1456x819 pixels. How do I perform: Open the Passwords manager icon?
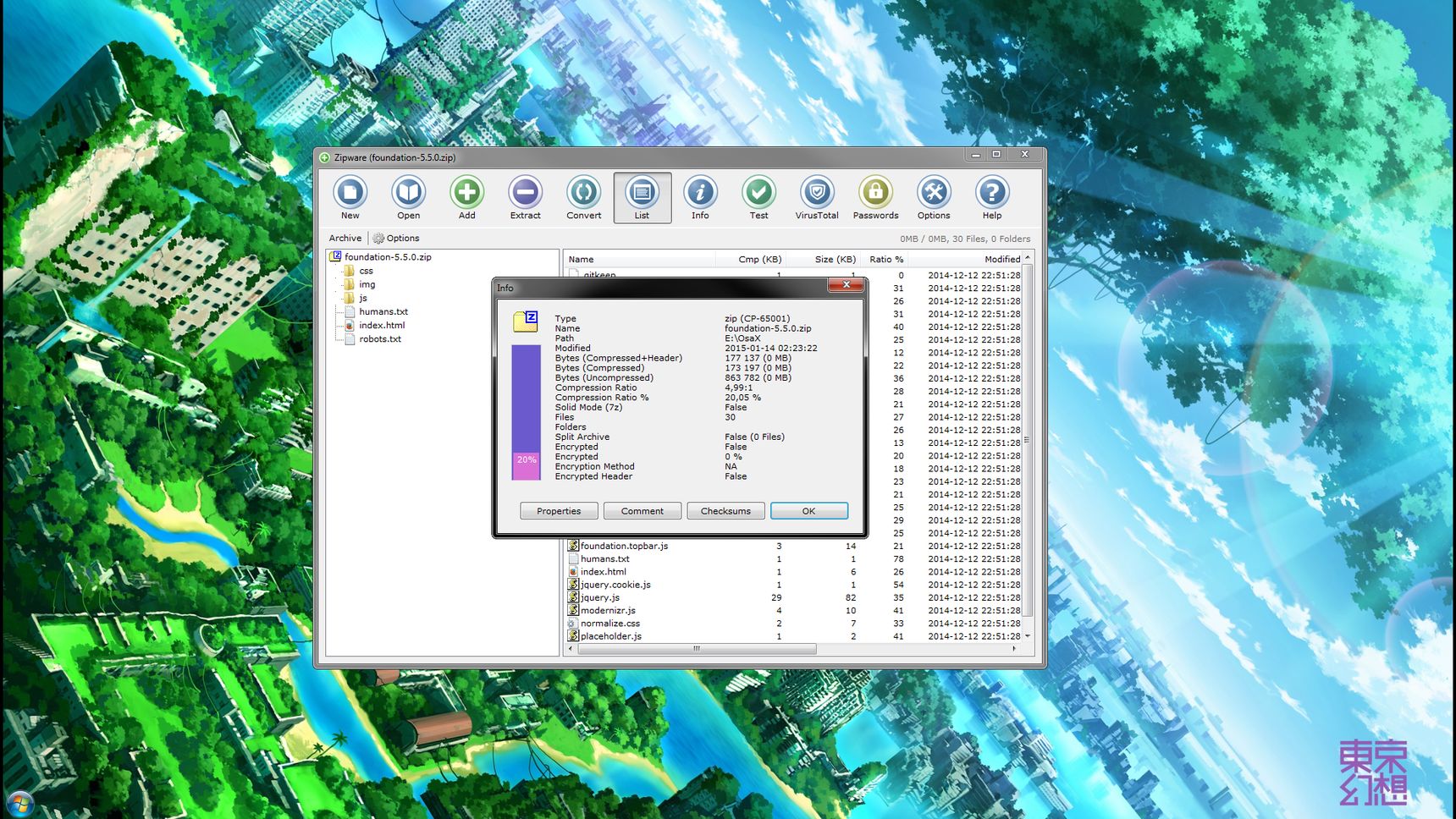point(875,193)
